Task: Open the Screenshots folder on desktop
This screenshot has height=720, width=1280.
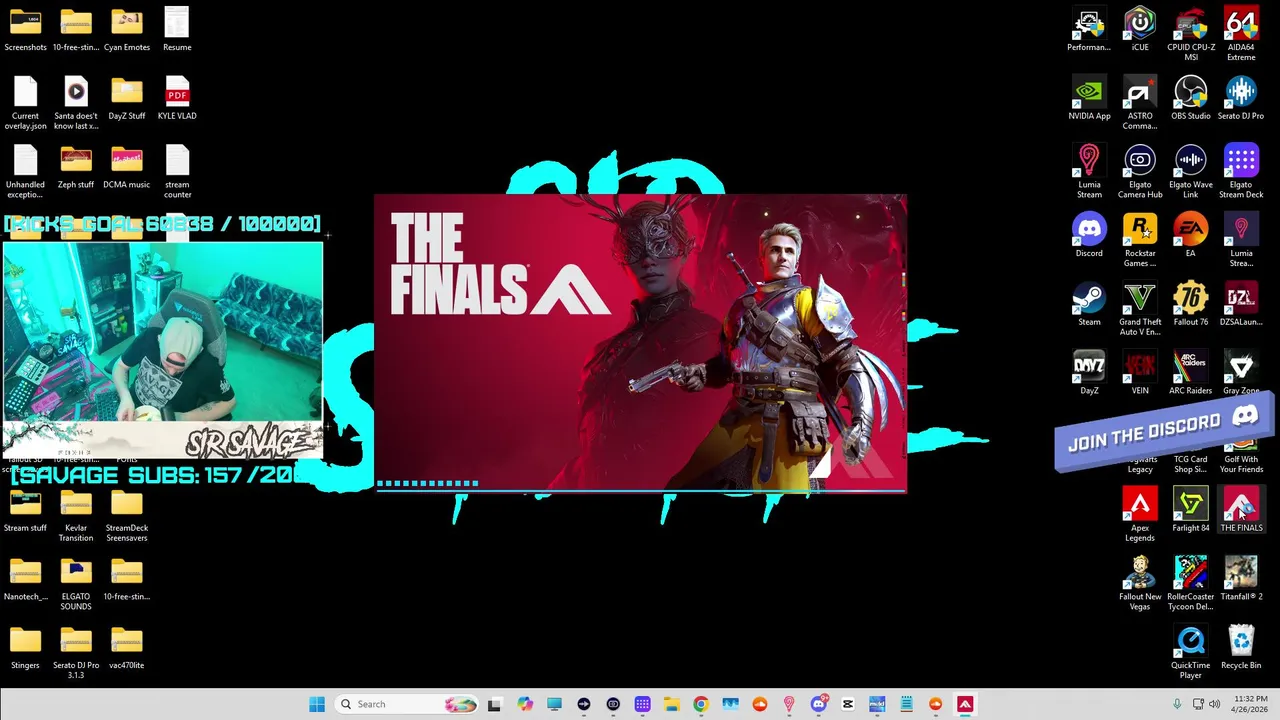Action: click(25, 30)
